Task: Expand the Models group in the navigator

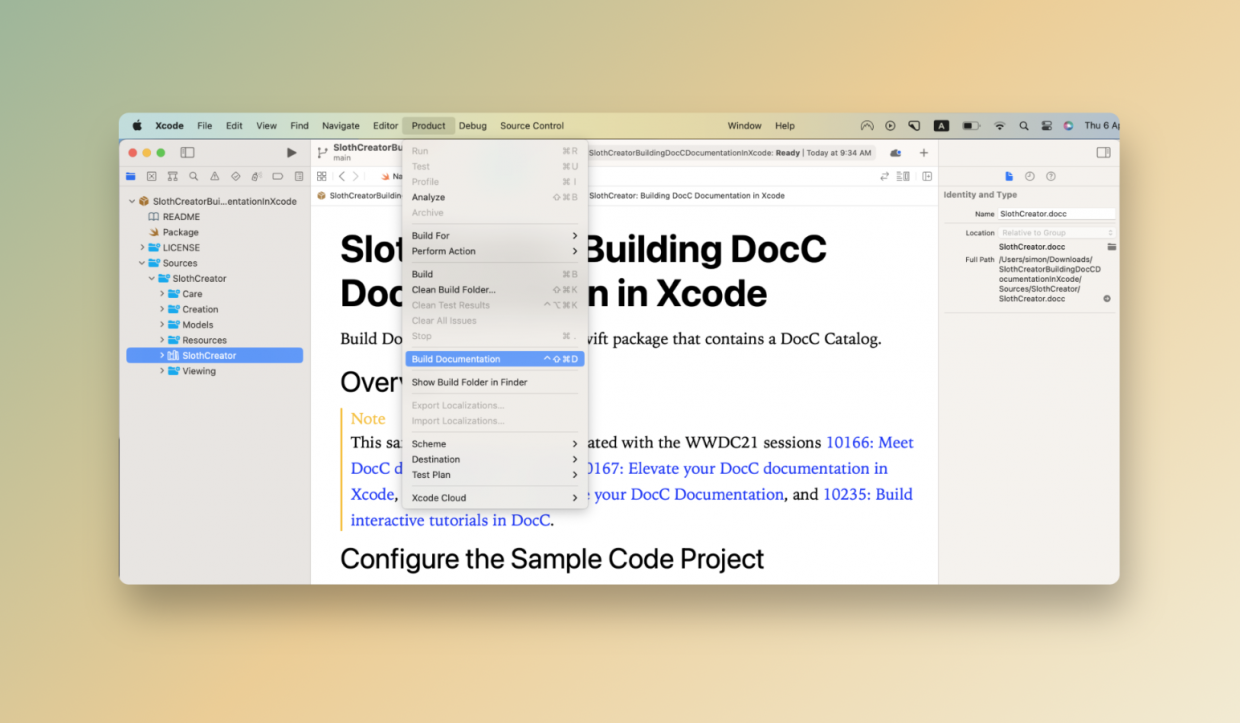Action: tap(161, 324)
